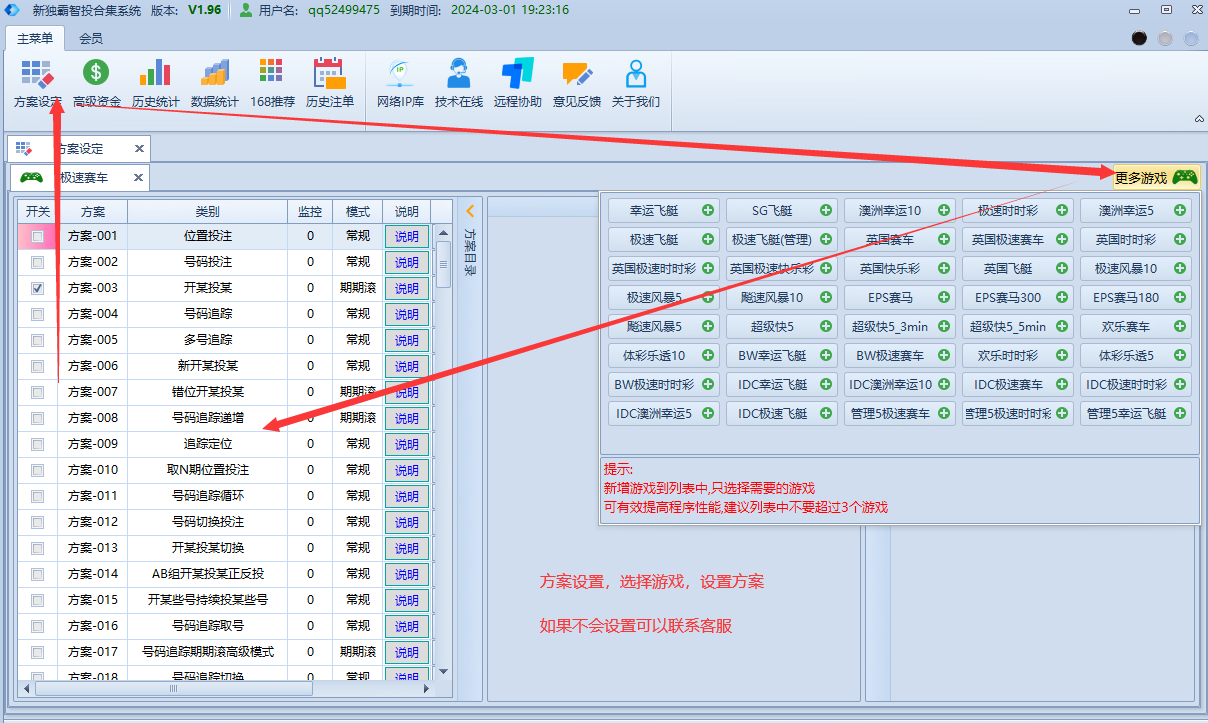Open 技术在线 support icon
This screenshot has height=723, width=1208.
(x=459, y=83)
